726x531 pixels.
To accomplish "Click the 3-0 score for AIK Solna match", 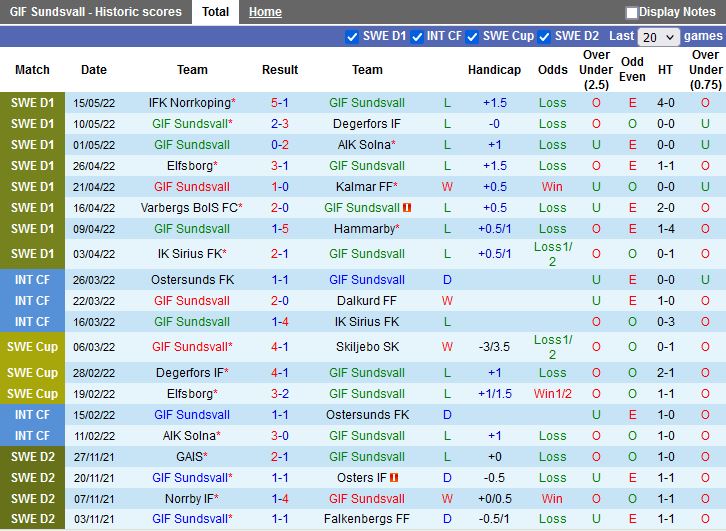I will (x=280, y=436).
